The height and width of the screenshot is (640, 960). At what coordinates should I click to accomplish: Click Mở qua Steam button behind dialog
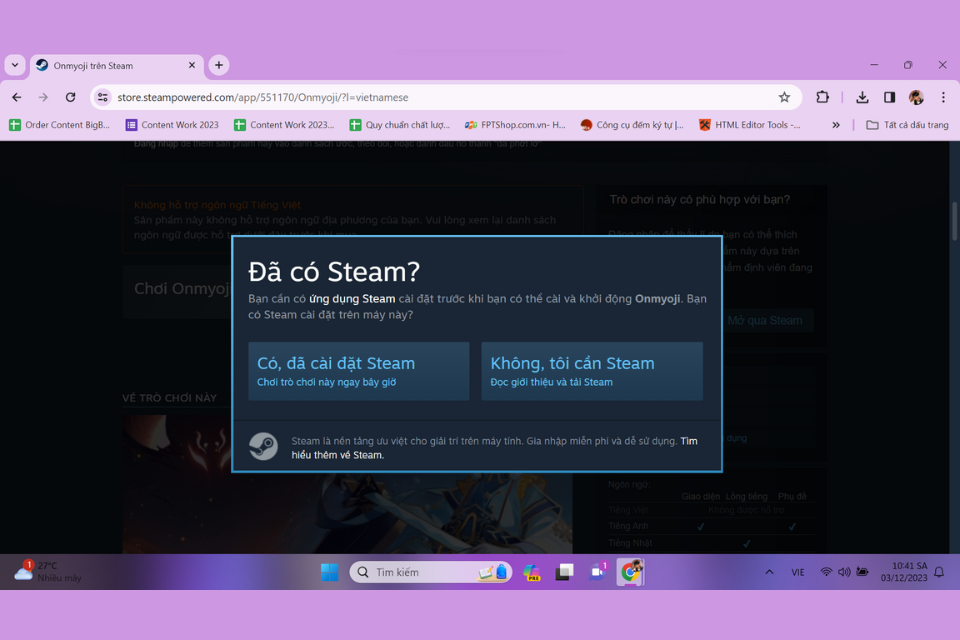765,321
